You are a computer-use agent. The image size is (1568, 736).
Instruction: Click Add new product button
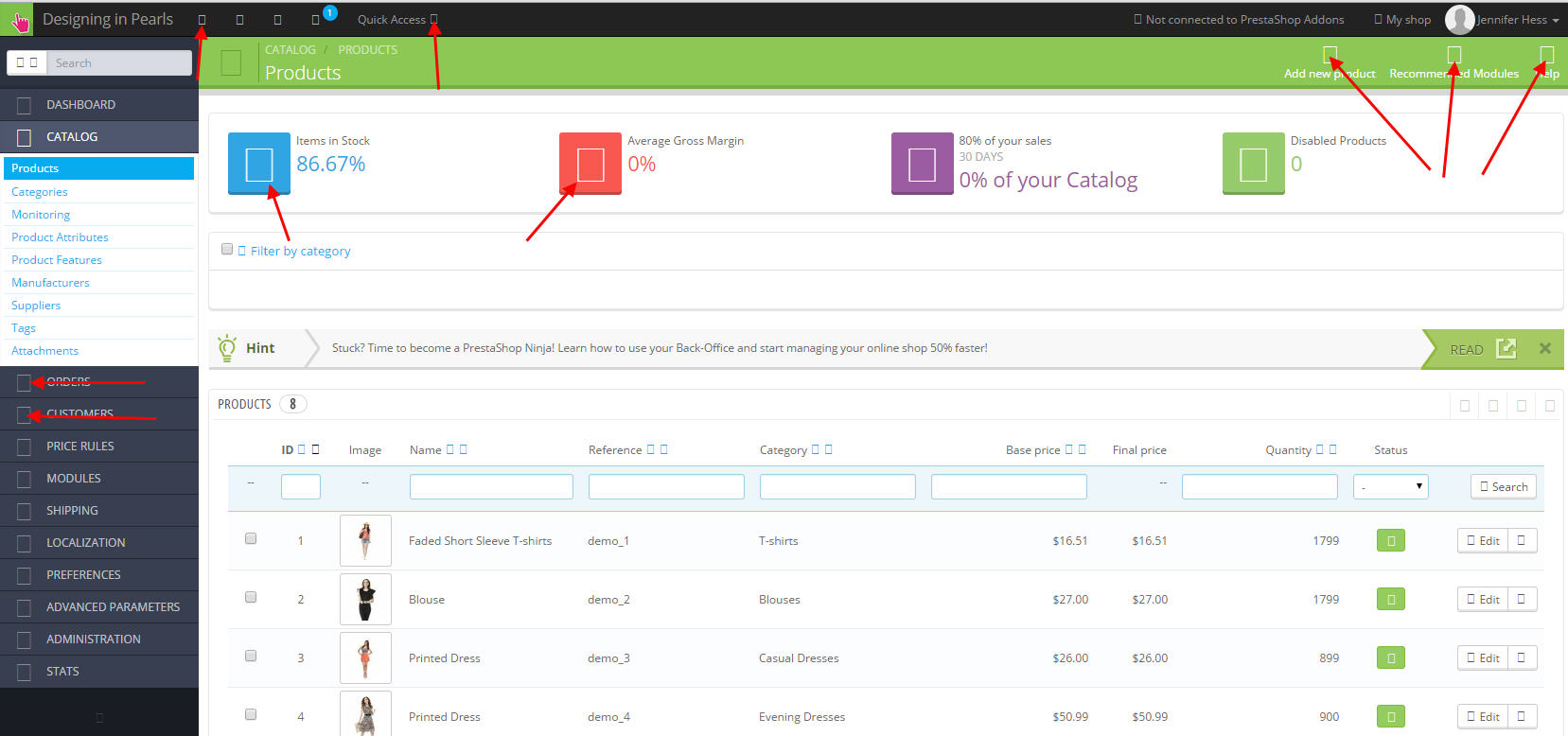(x=1330, y=63)
